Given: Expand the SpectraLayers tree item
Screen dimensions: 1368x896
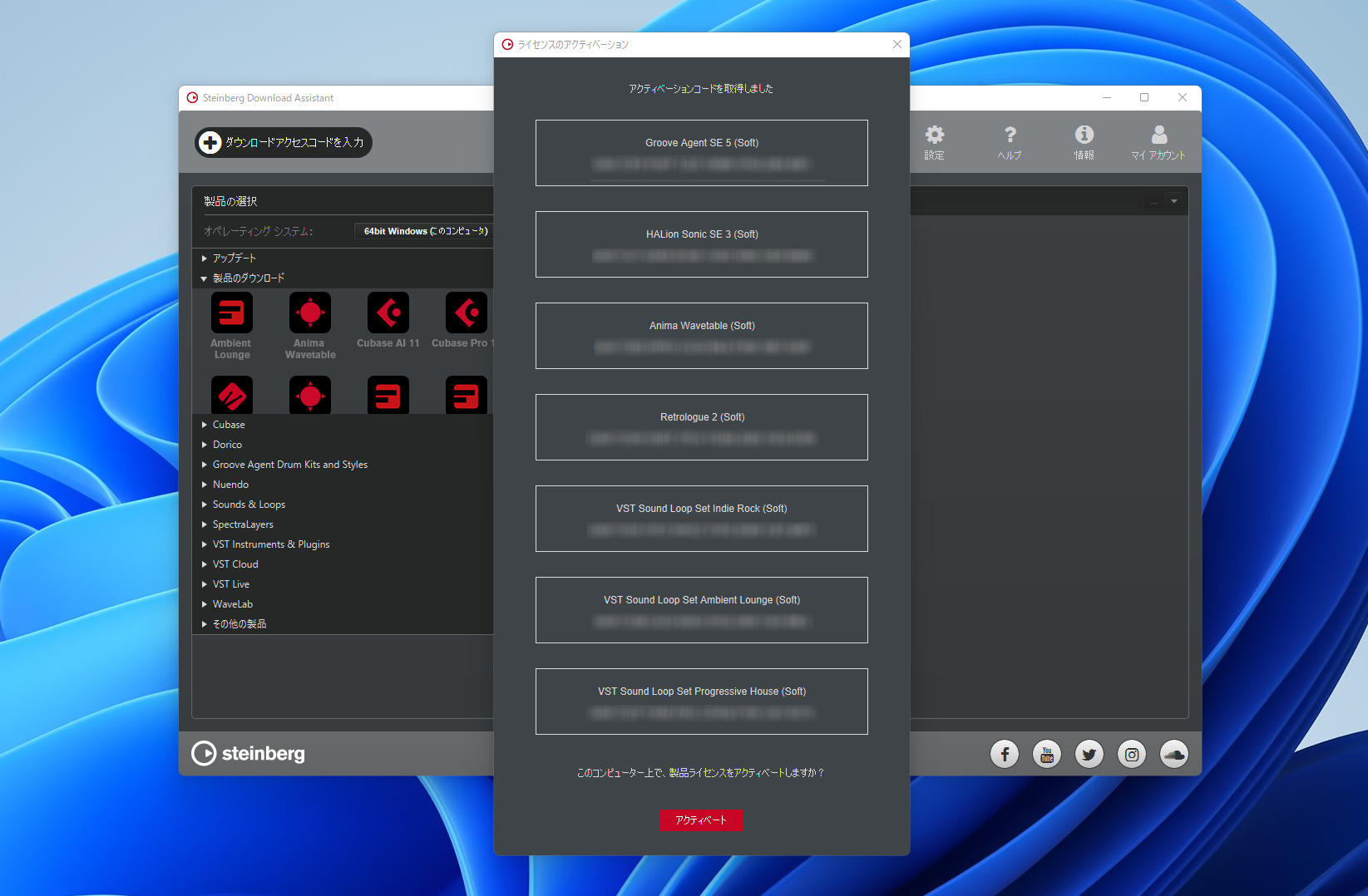Looking at the screenshot, I should coord(204,524).
